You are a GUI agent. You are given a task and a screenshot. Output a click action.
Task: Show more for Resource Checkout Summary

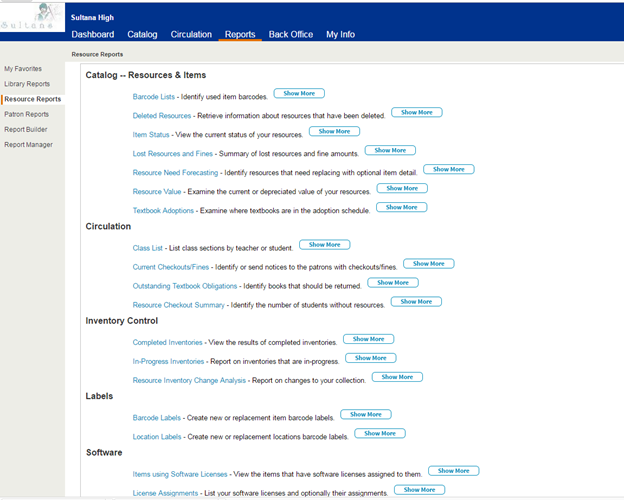[x=416, y=302]
